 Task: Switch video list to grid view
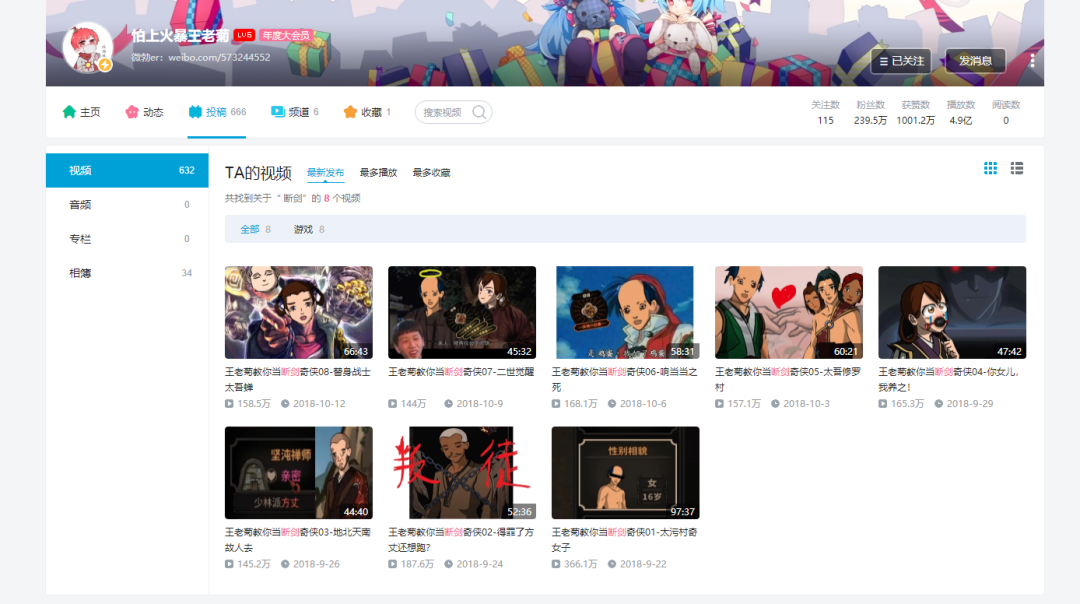point(990,168)
